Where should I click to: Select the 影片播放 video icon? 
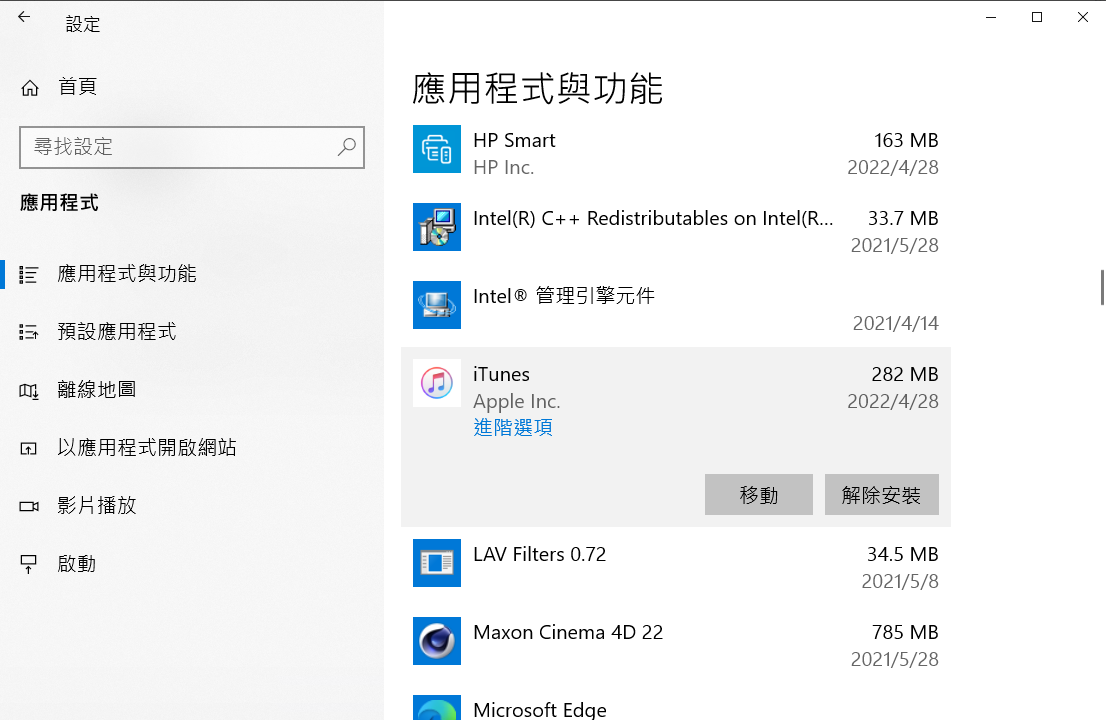[x=28, y=506]
